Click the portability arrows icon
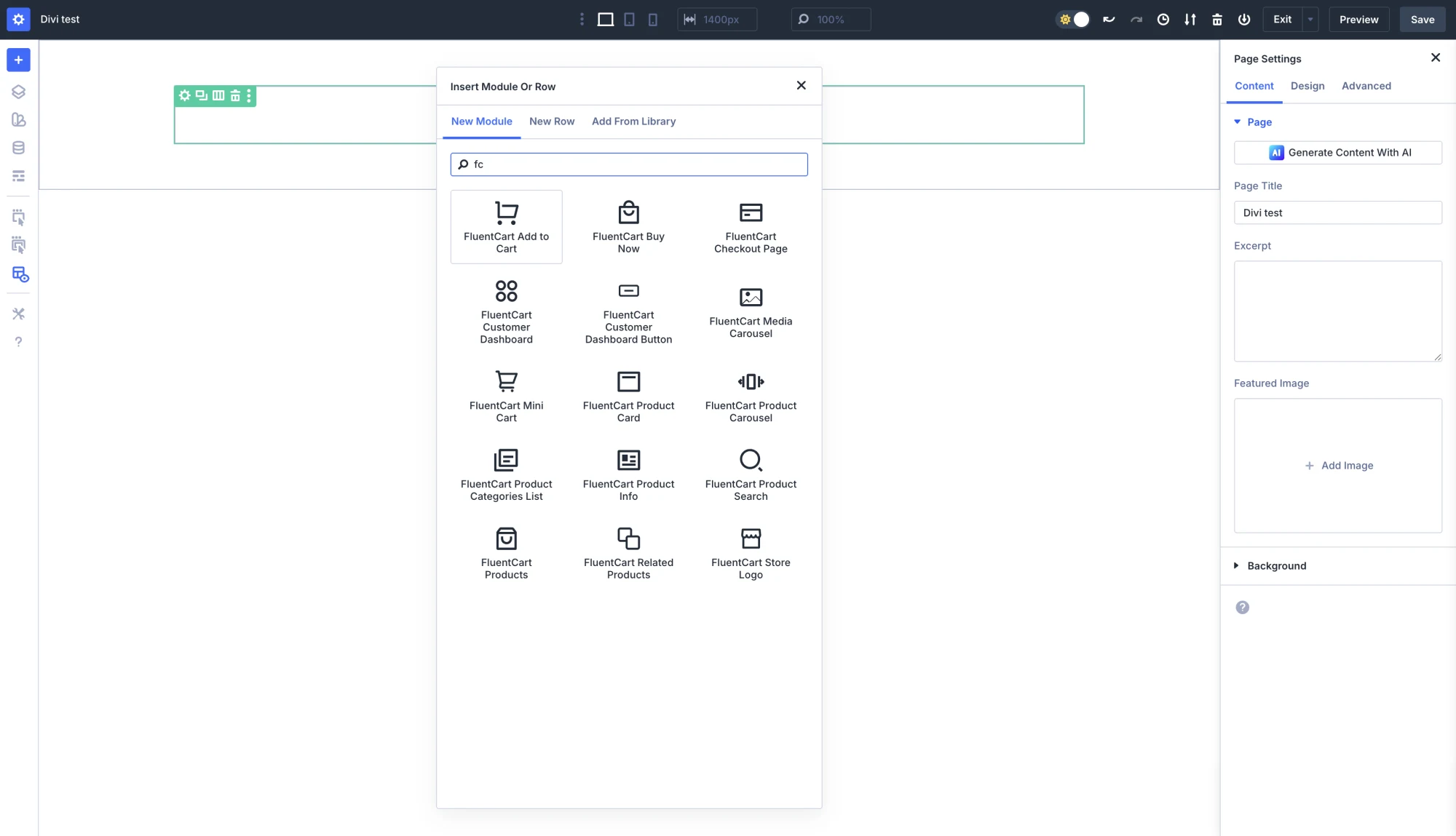The image size is (1456, 836). point(1190,20)
